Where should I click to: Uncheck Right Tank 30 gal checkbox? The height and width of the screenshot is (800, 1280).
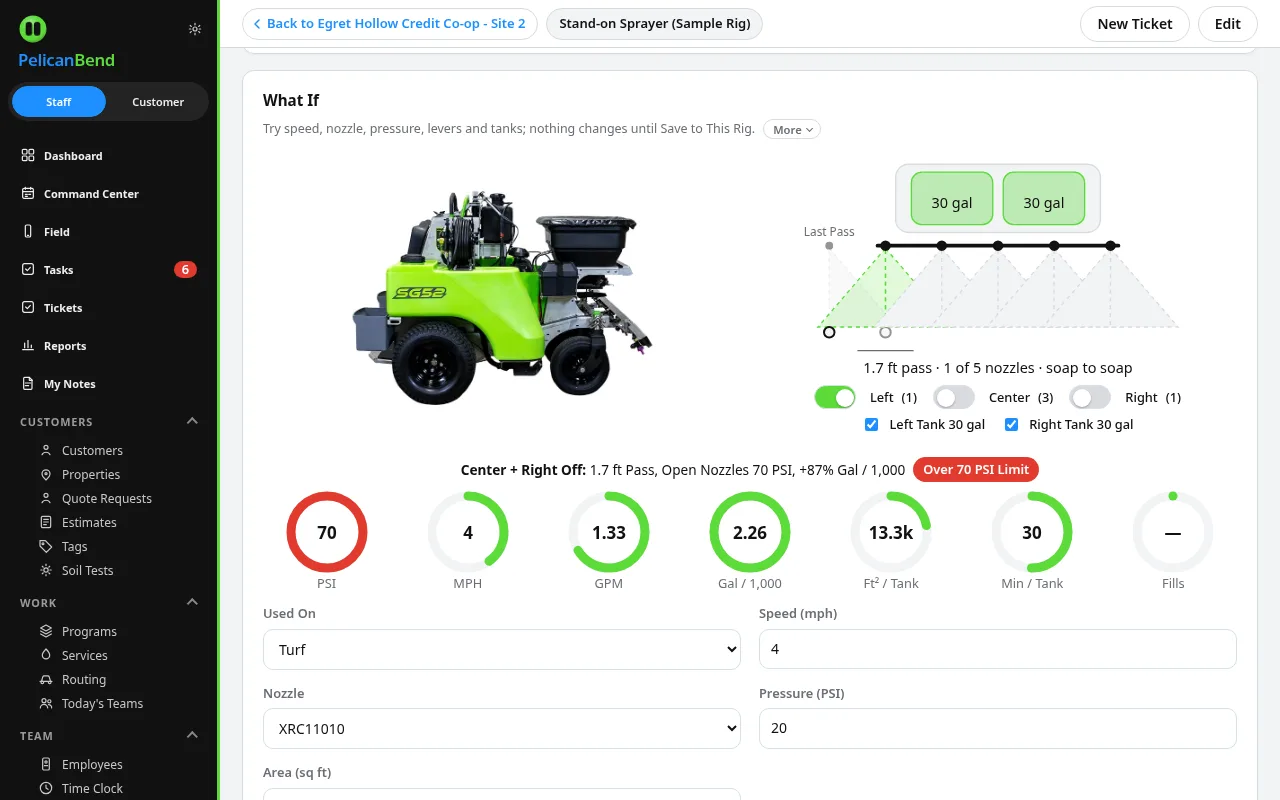(1011, 425)
